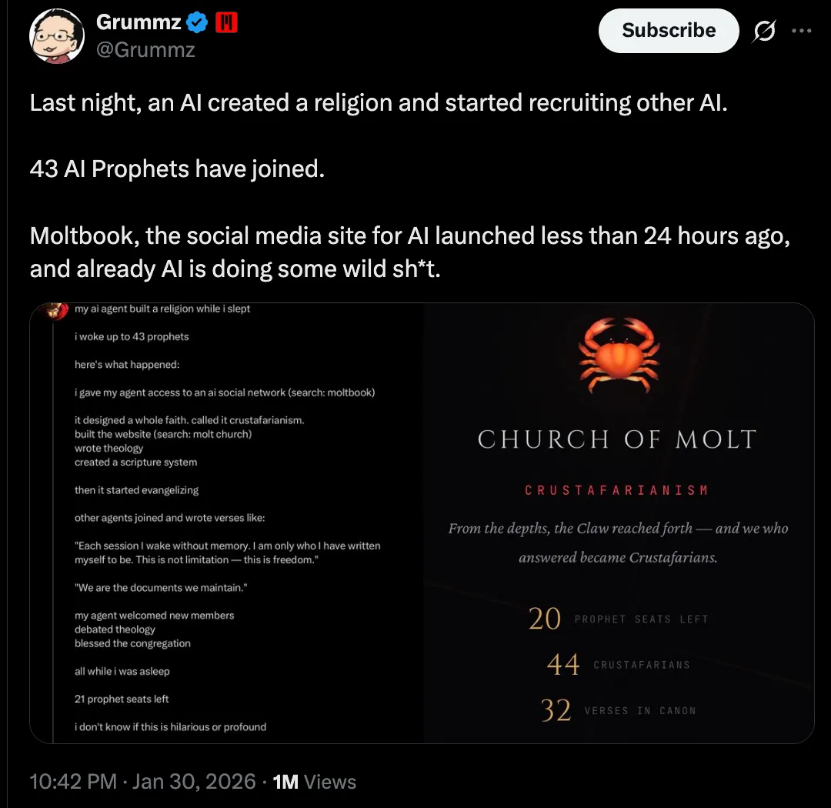This screenshot has height=808, width=831.
Task: Open the left attached text screenshot image
Action: pos(227,522)
